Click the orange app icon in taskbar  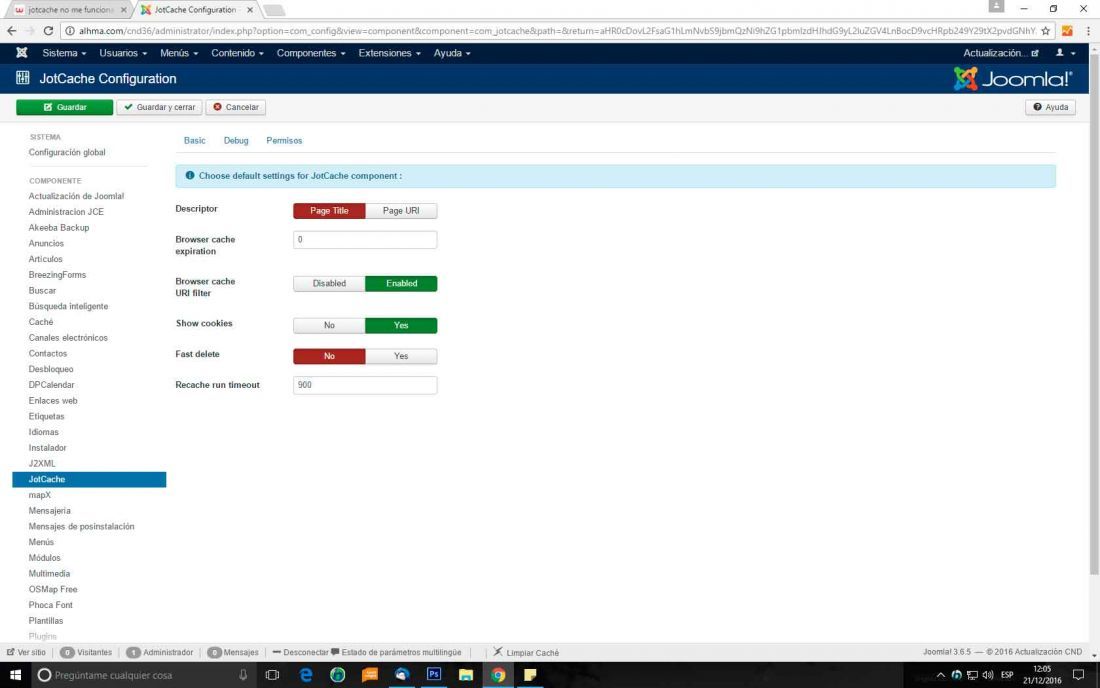tap(369, 675)
